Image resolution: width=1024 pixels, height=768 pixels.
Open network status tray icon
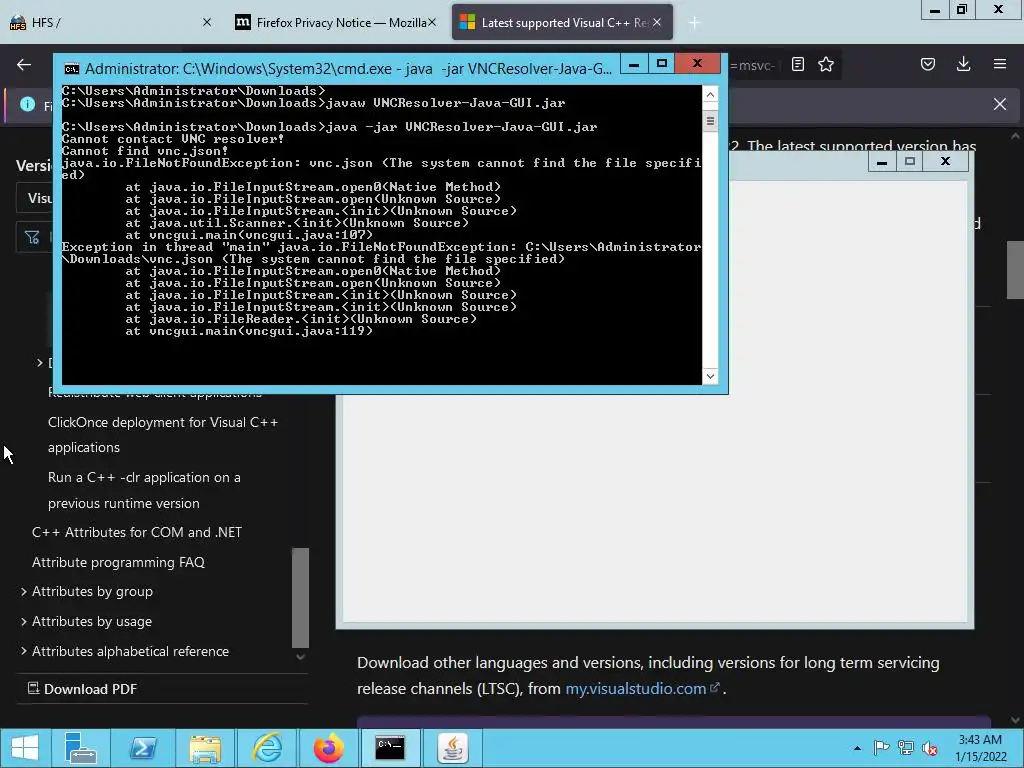[906, 748]
